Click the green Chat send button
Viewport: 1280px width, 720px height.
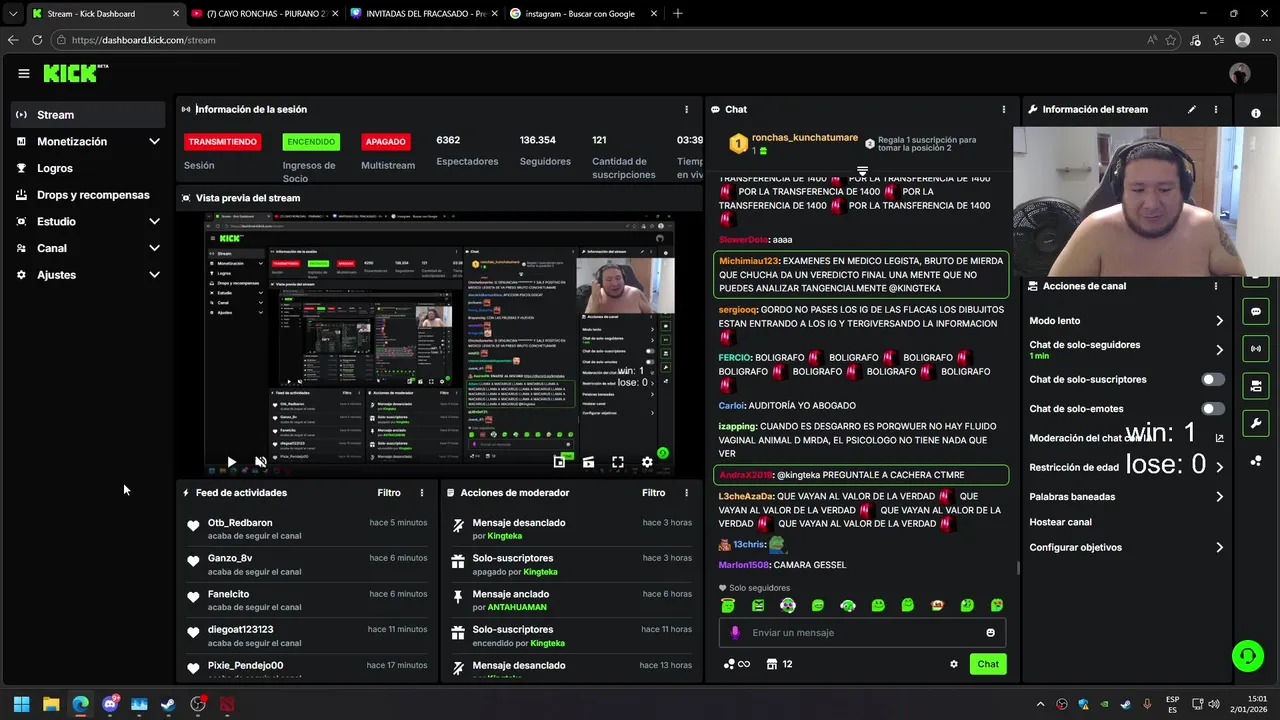[x=988, y=664]
